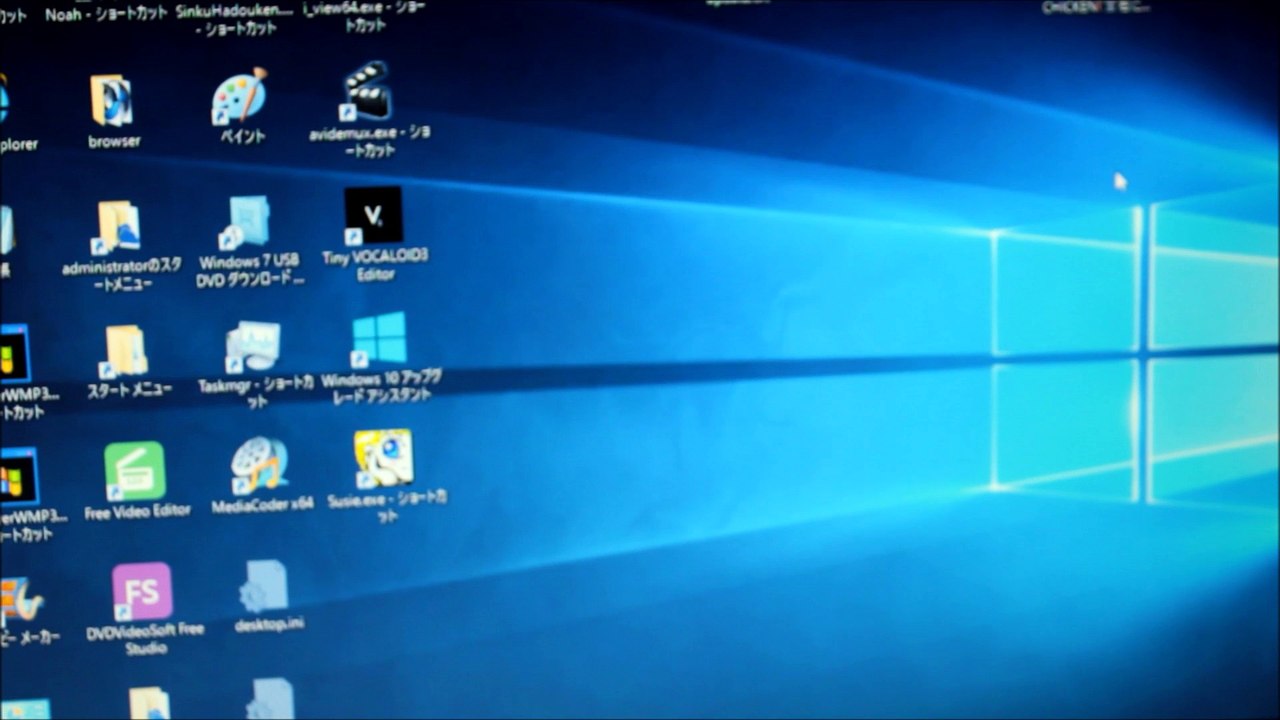Select the desktop.ini file icon
This screenshot has height=720, width=1280.
[264, 587]
